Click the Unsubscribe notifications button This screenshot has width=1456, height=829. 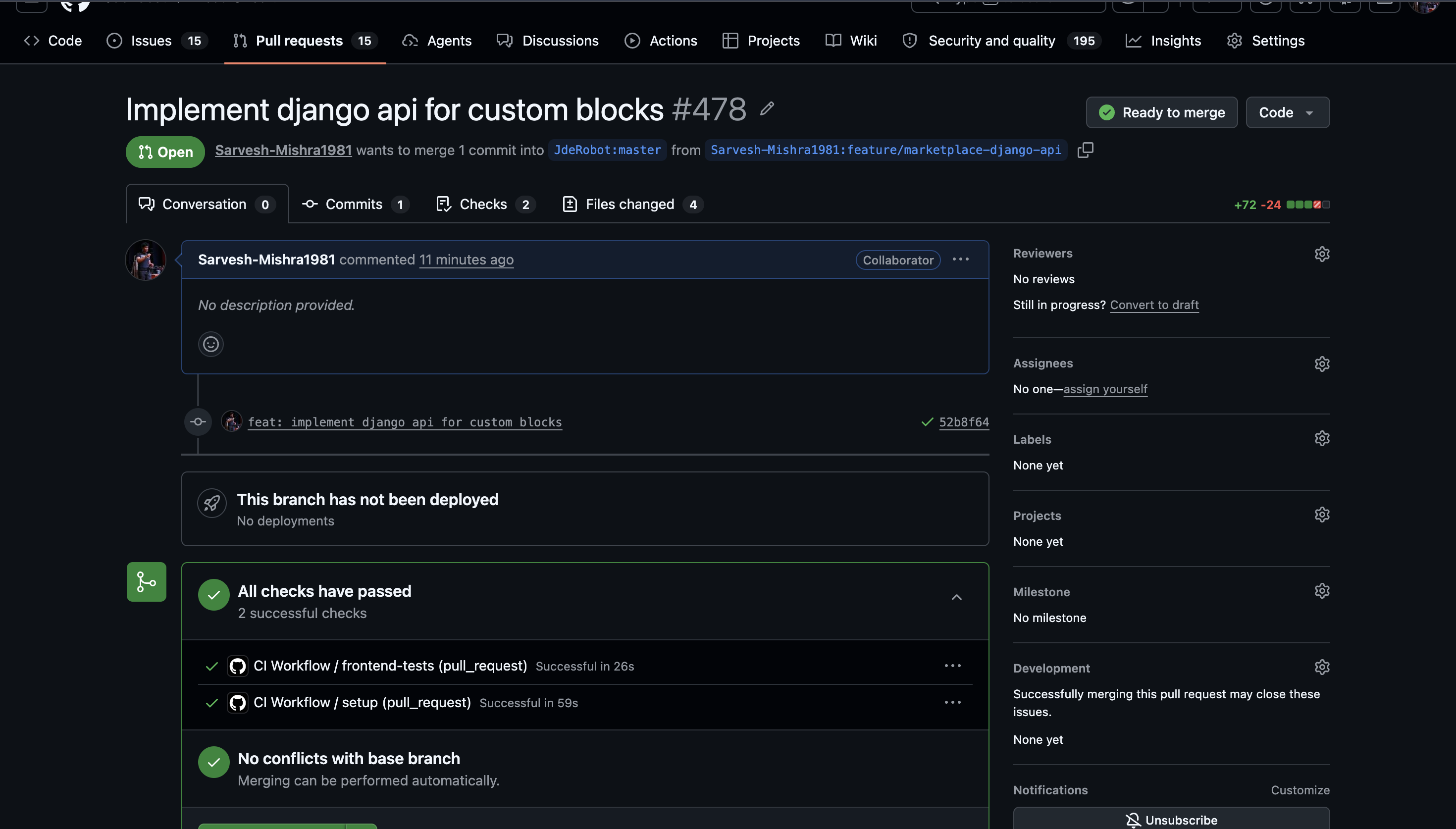(x=1171, y=818)
